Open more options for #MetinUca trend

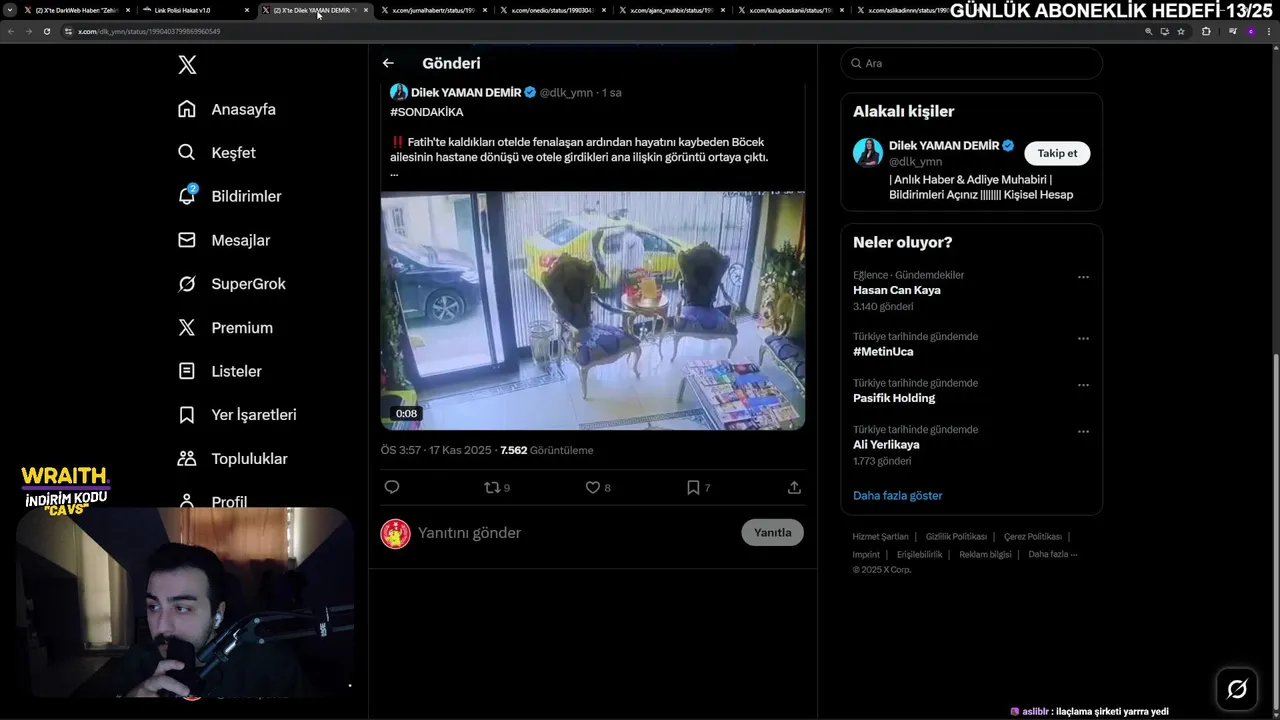[x=1083, y=338]
